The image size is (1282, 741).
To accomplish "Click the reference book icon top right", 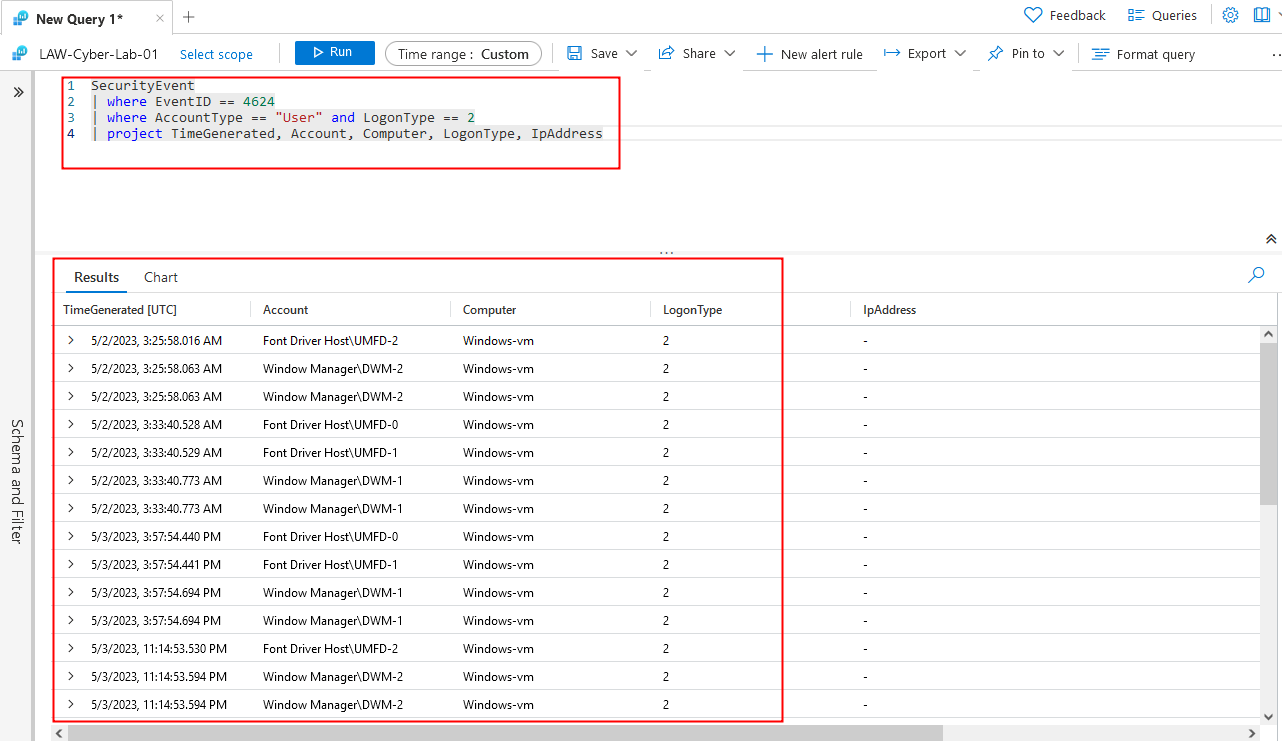I will (1262, 15).
